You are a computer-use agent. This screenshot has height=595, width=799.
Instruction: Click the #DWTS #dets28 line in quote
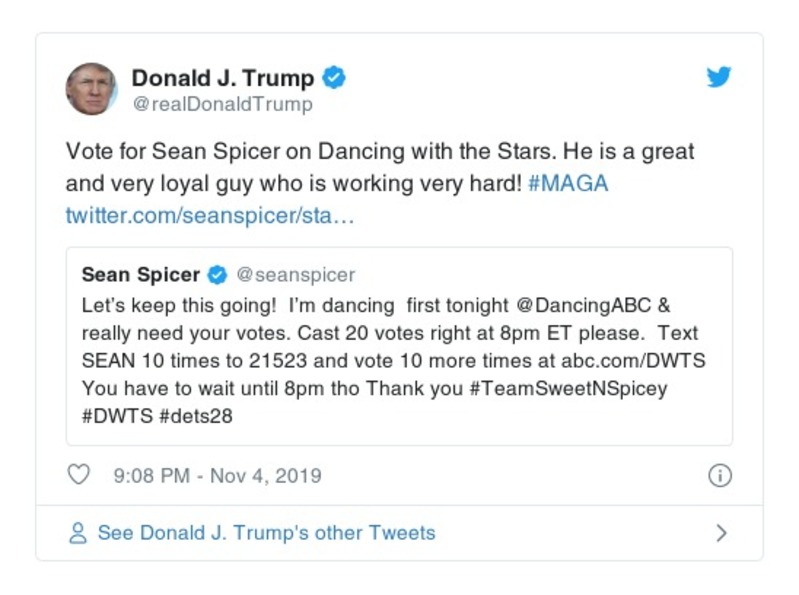[x=157, y=416]
